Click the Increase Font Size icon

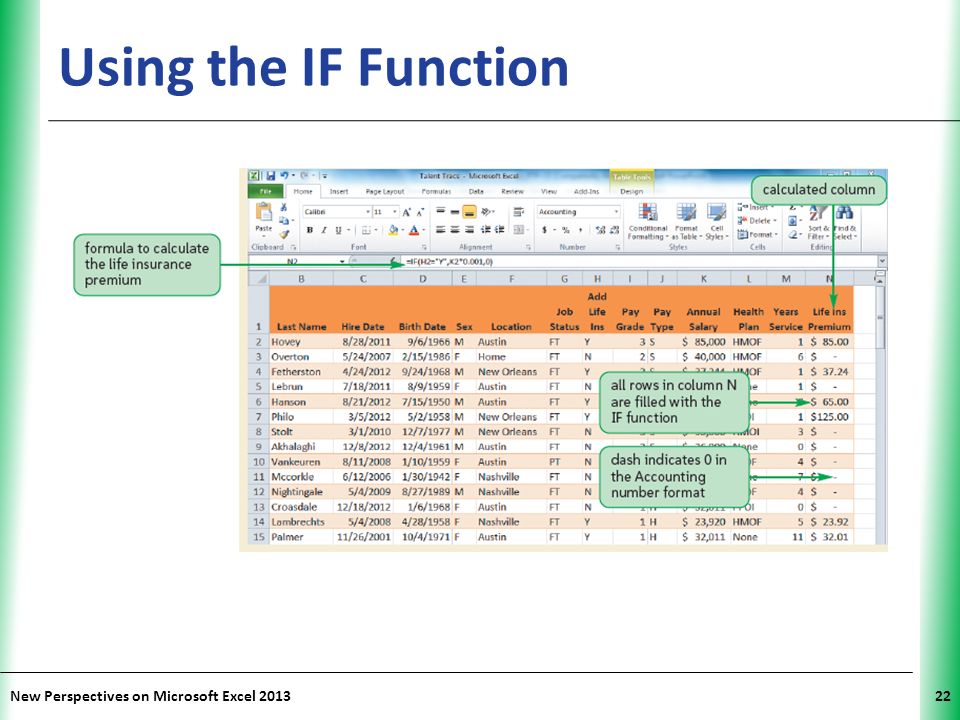pos(407,212)
